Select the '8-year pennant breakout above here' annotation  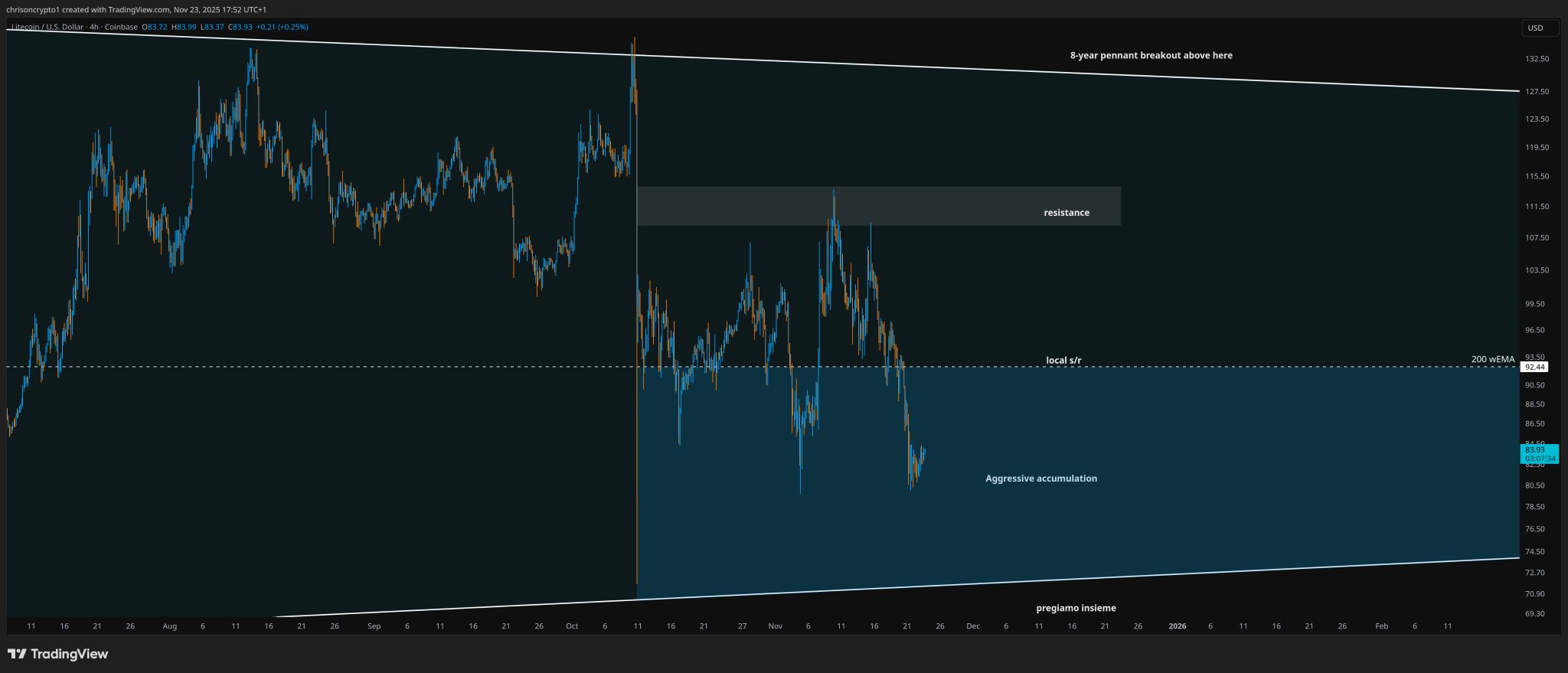[1151, 55]
